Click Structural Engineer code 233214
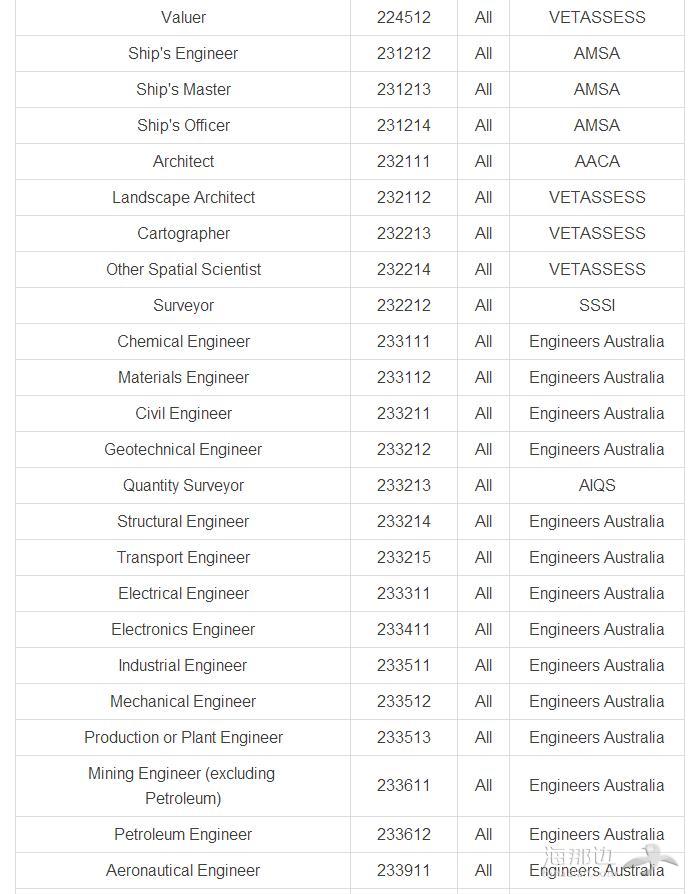 tap(404, 521)
